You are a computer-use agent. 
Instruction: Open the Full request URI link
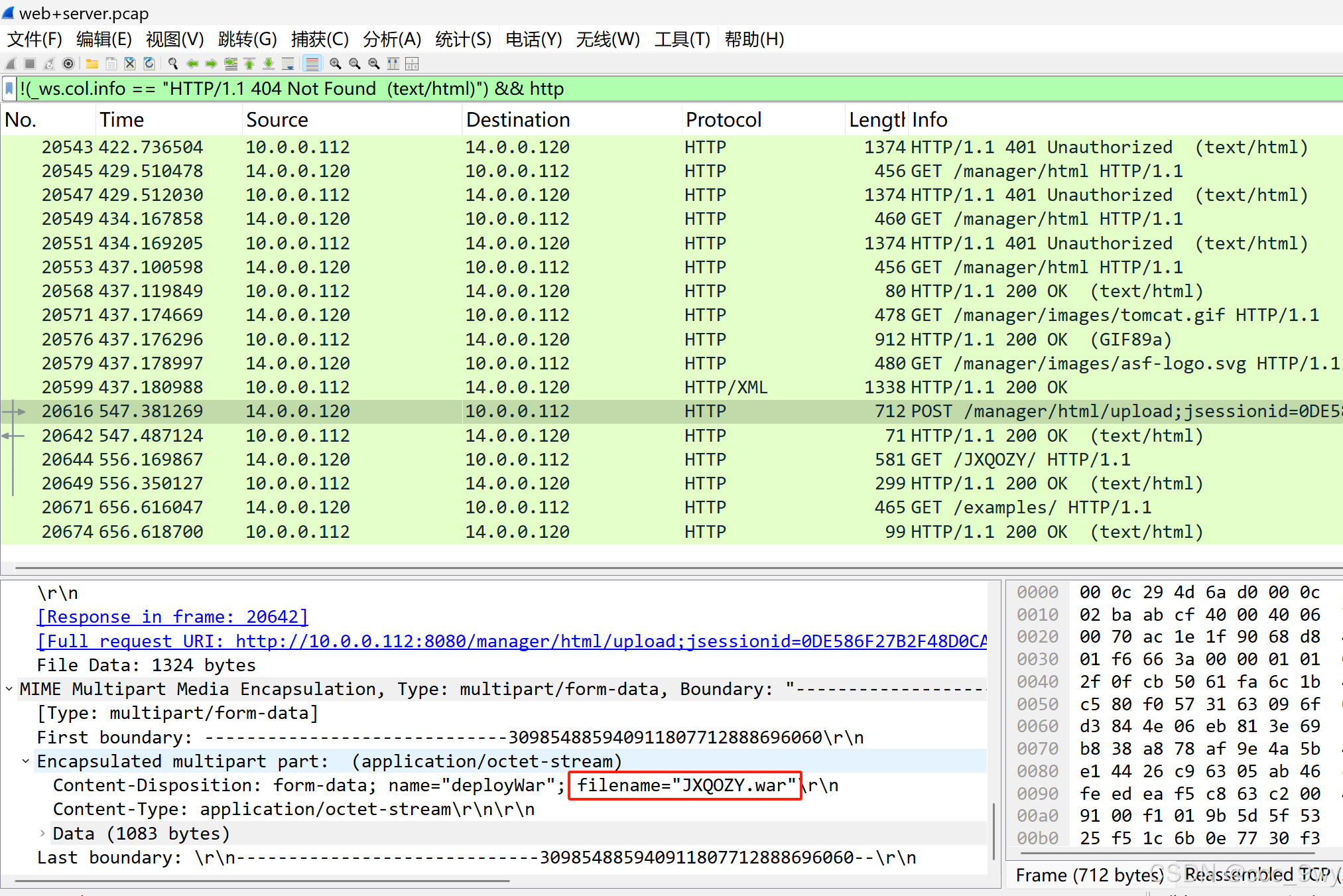[511, 641]
